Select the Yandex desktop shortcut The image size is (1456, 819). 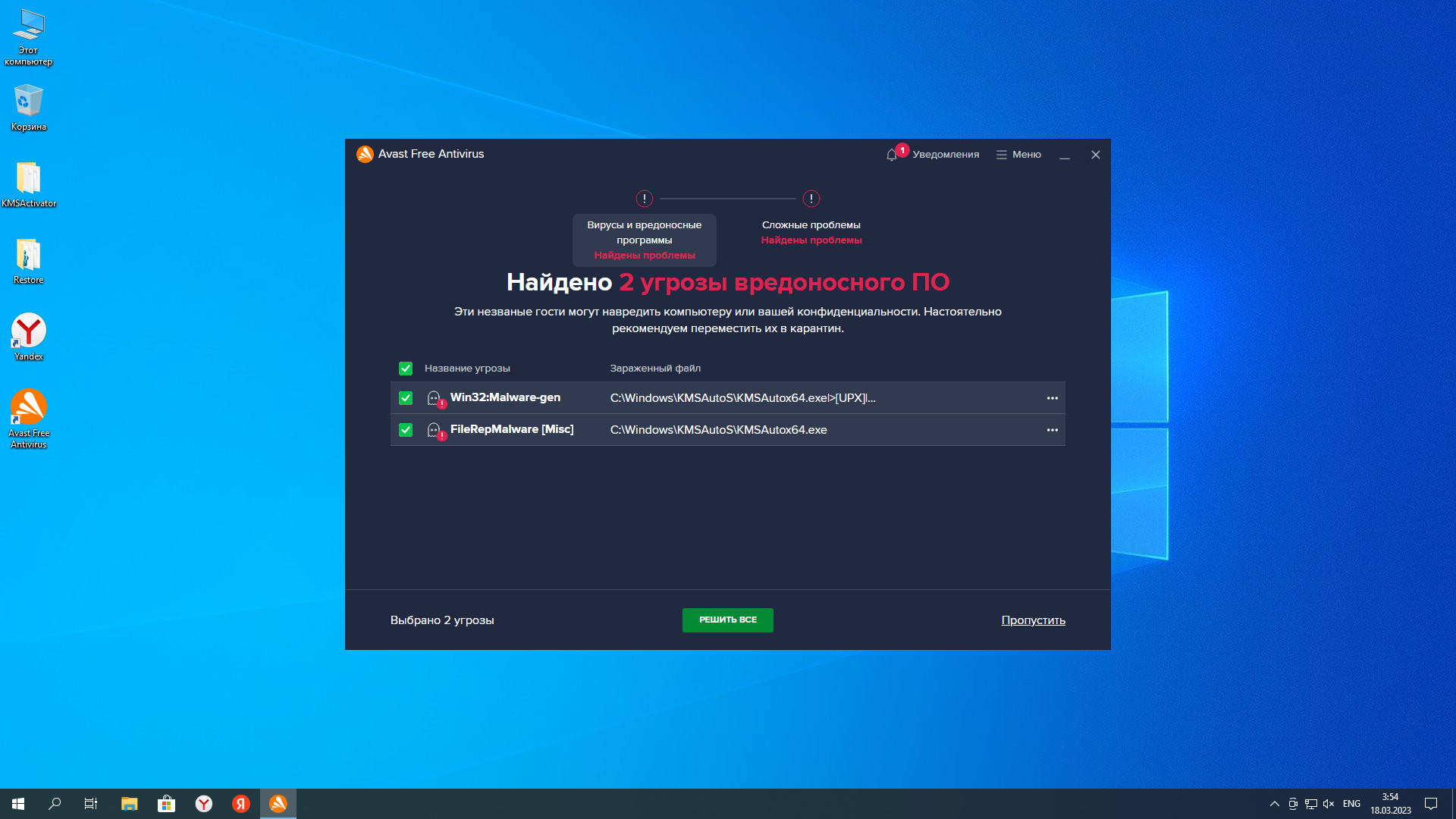tap(29, 337)
